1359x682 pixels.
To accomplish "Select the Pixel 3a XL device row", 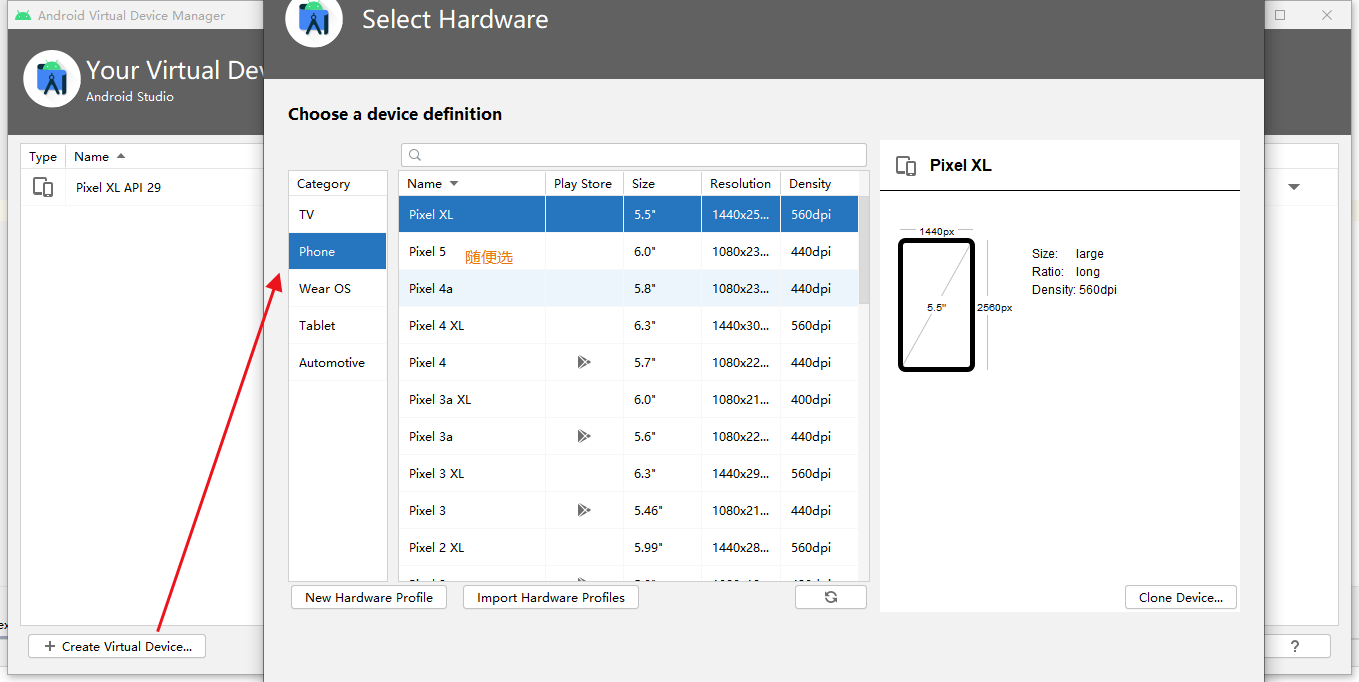I will point(628,399).
